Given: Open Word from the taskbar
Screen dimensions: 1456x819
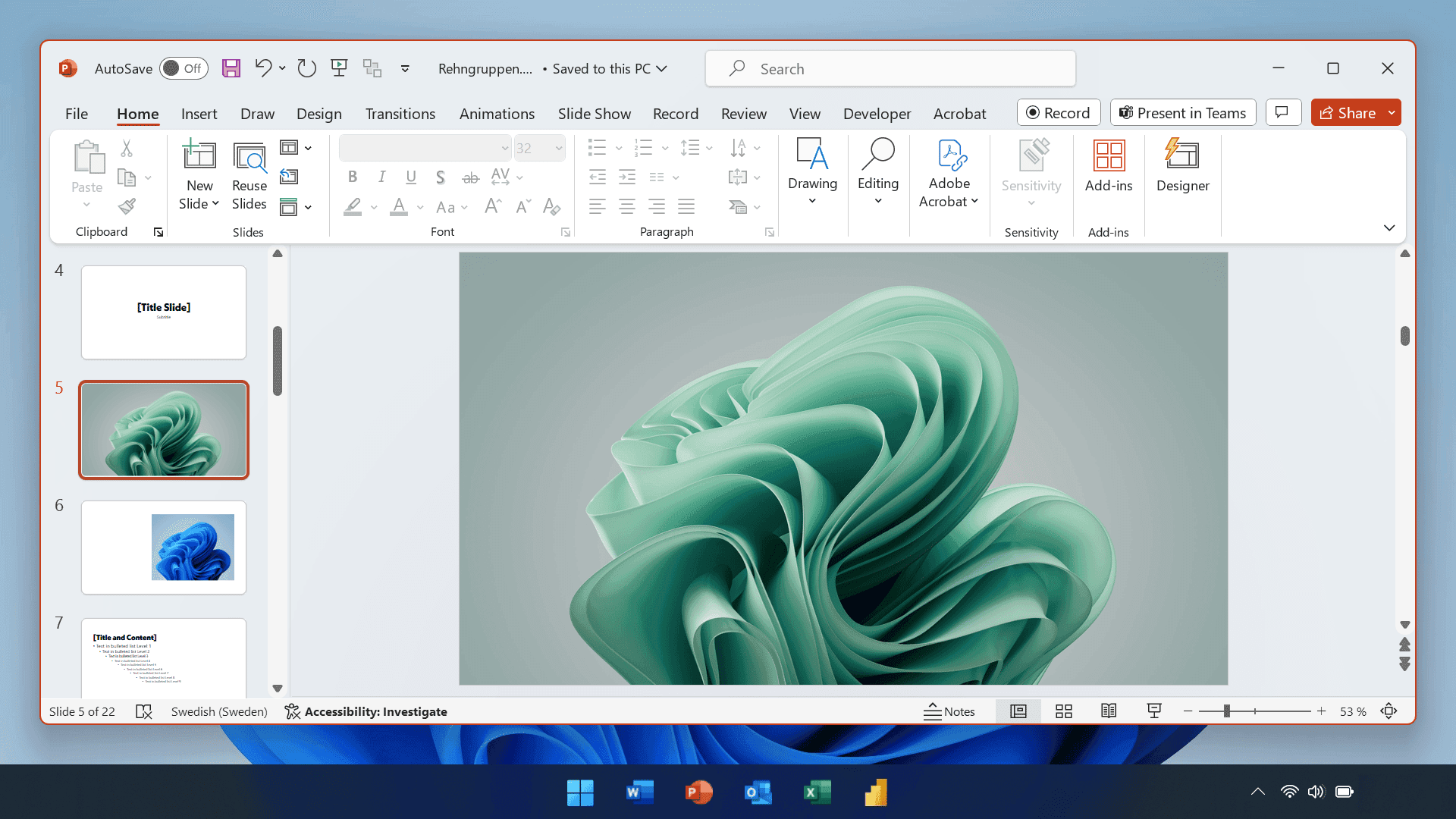Looking at the screenshot, I should pos(639,792).
